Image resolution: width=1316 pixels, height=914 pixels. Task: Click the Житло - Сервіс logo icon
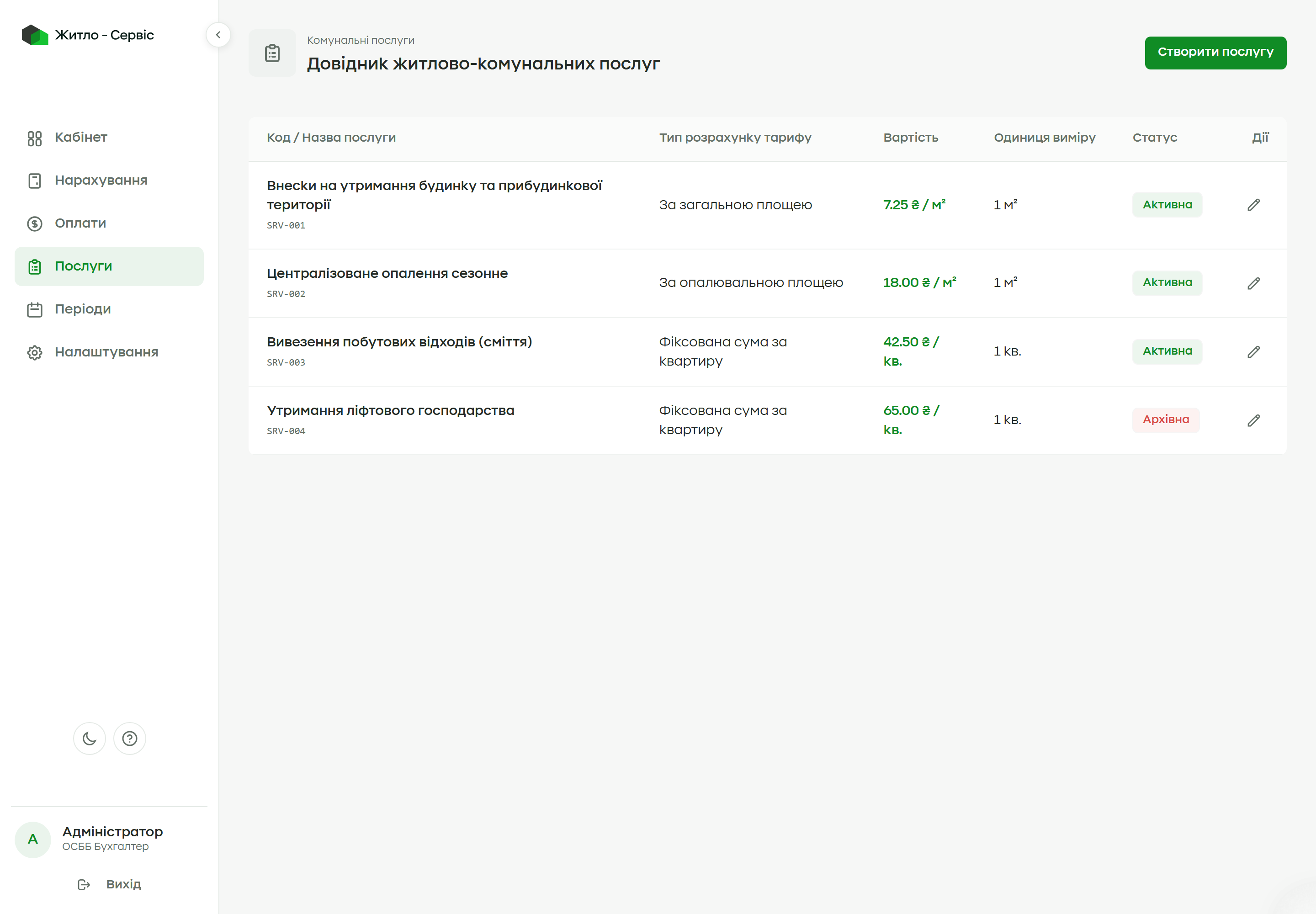pyautogui.click(x=35, y=35)
